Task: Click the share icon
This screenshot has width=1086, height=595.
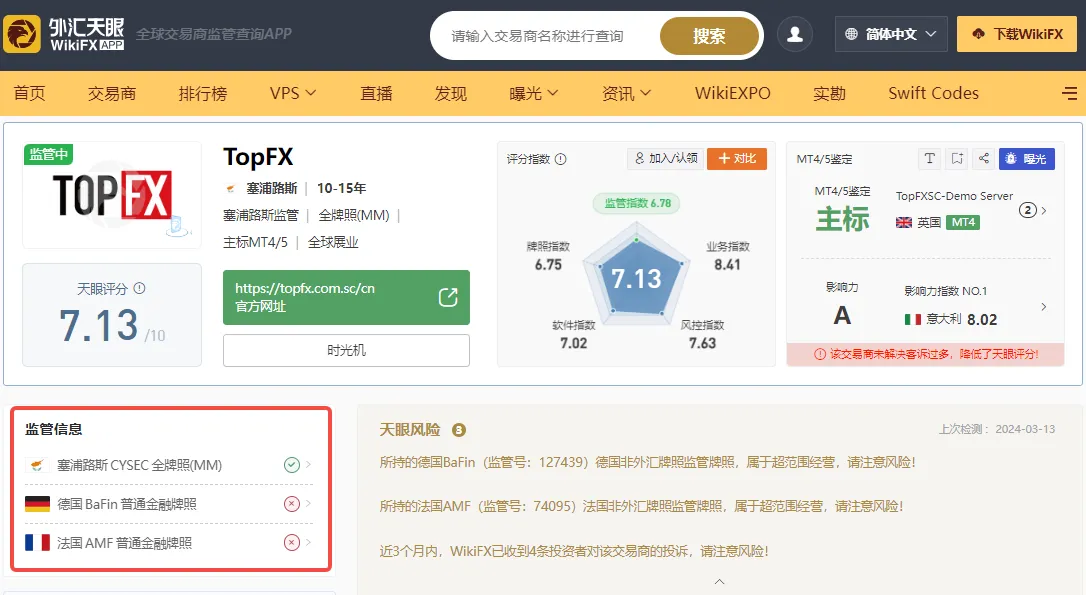Action: click(983, 159)
